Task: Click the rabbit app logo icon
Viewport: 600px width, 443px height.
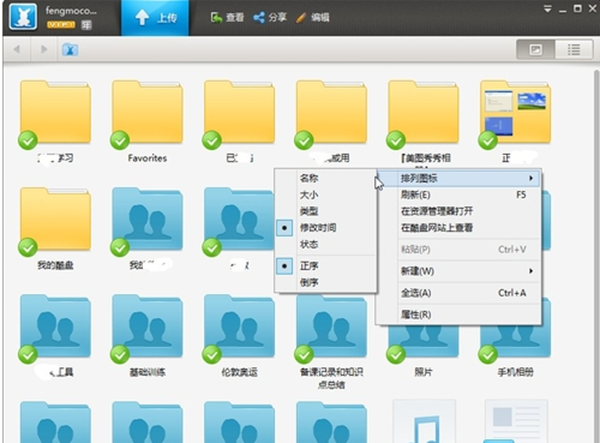Action: [x=23, y=17]
